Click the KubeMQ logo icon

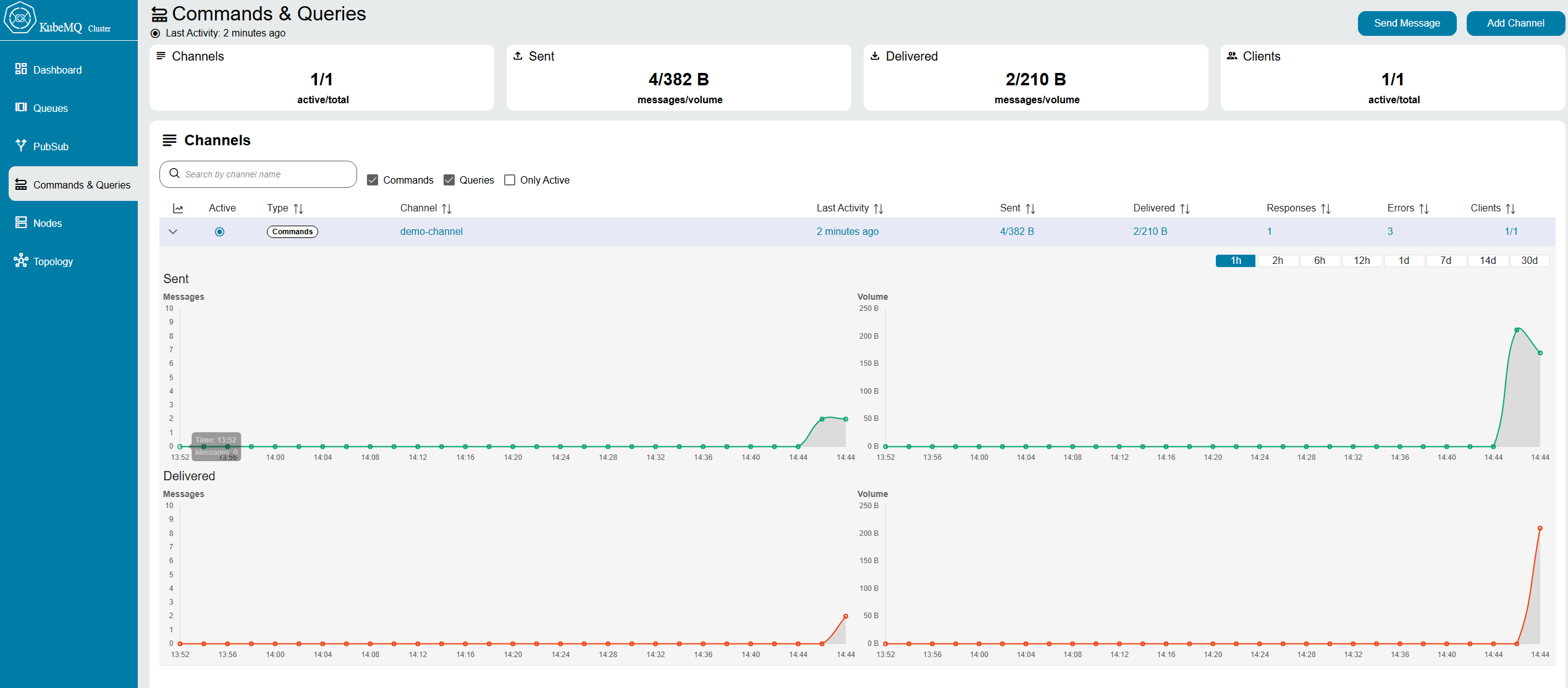[x=20, y=17]
